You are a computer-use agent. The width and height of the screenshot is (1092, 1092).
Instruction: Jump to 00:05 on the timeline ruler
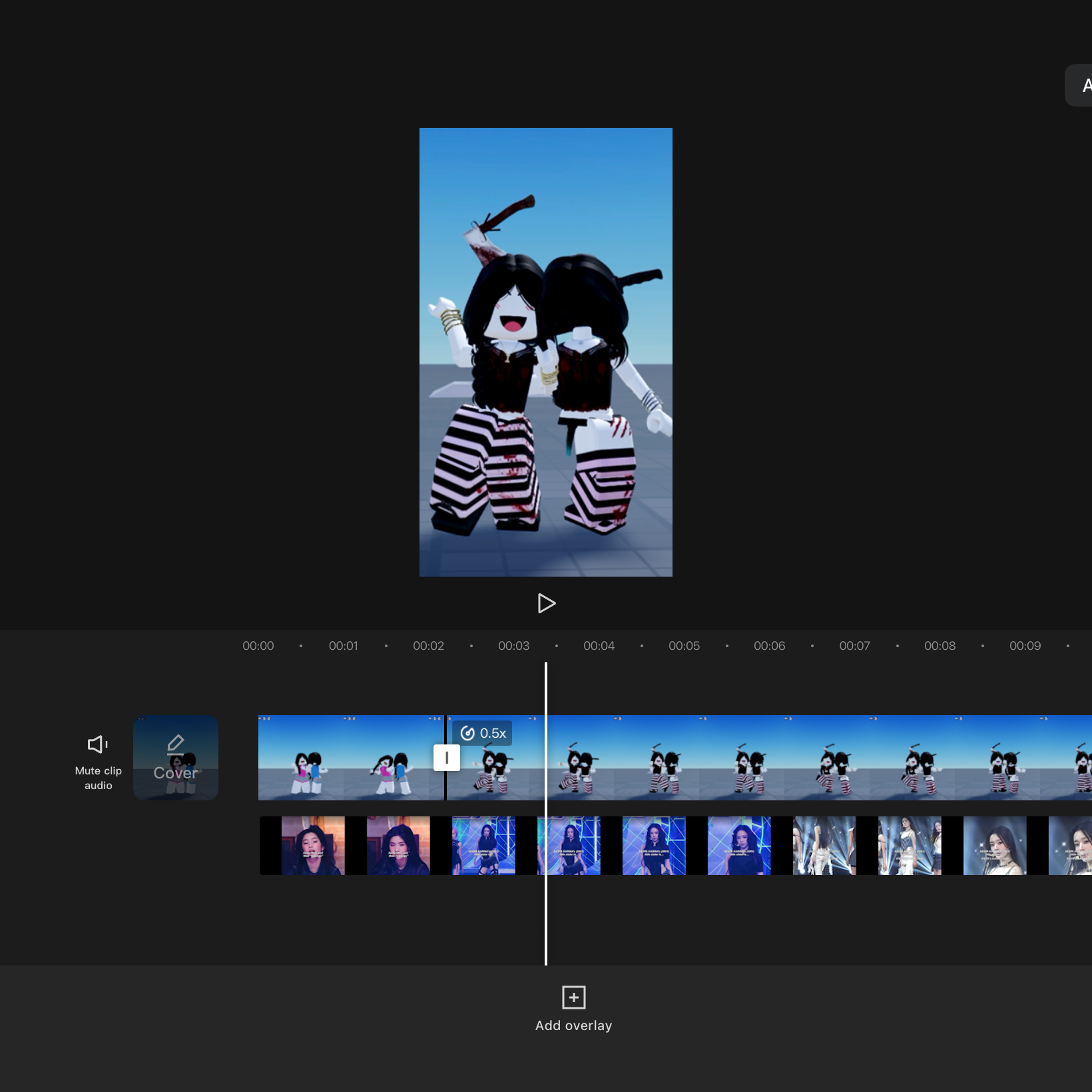(684, 646)
